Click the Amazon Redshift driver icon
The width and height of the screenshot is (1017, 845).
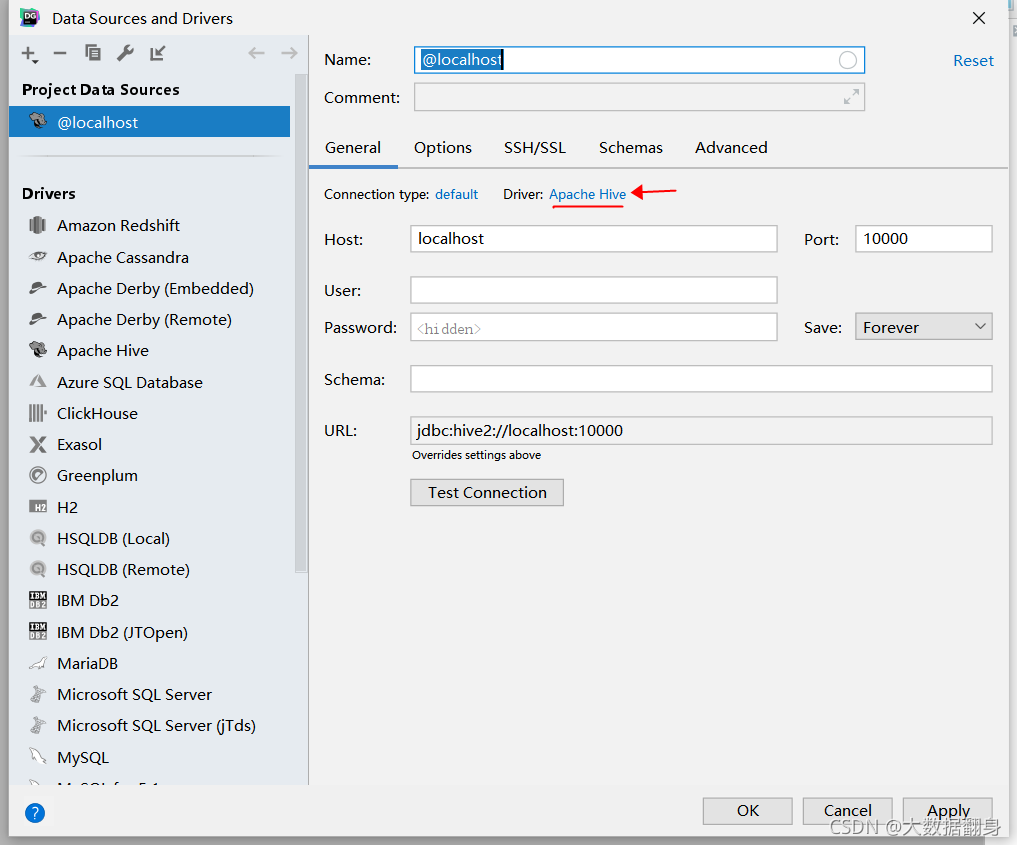38,225
